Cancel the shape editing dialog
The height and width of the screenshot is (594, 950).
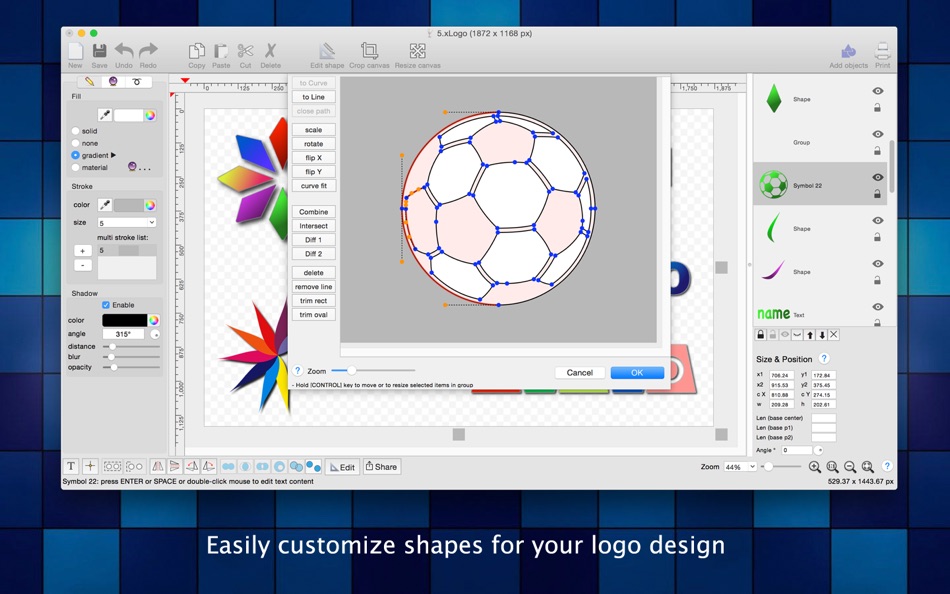click(x=580, y=373)
